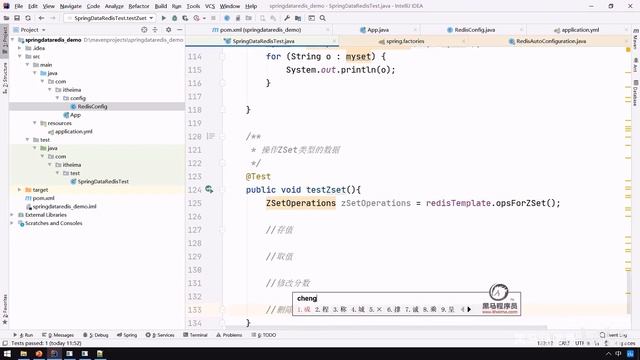Screen dimensions: 640x360
Task: Click the run gutter icon beside testZset
Action: [x=209, y=189]
